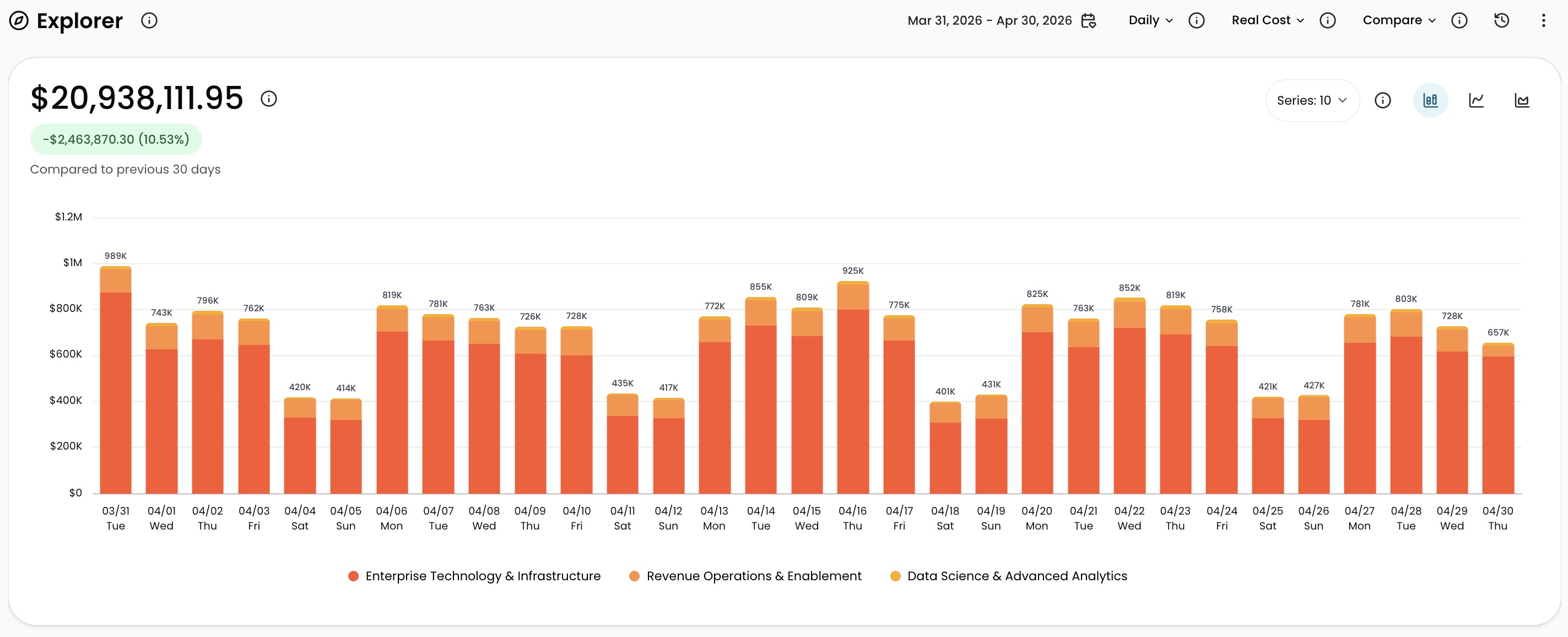Viewport: 1568px width, 637px height.
Task: Click the Mar 31 - Apr 30 date range
Action: coord(989,21)
